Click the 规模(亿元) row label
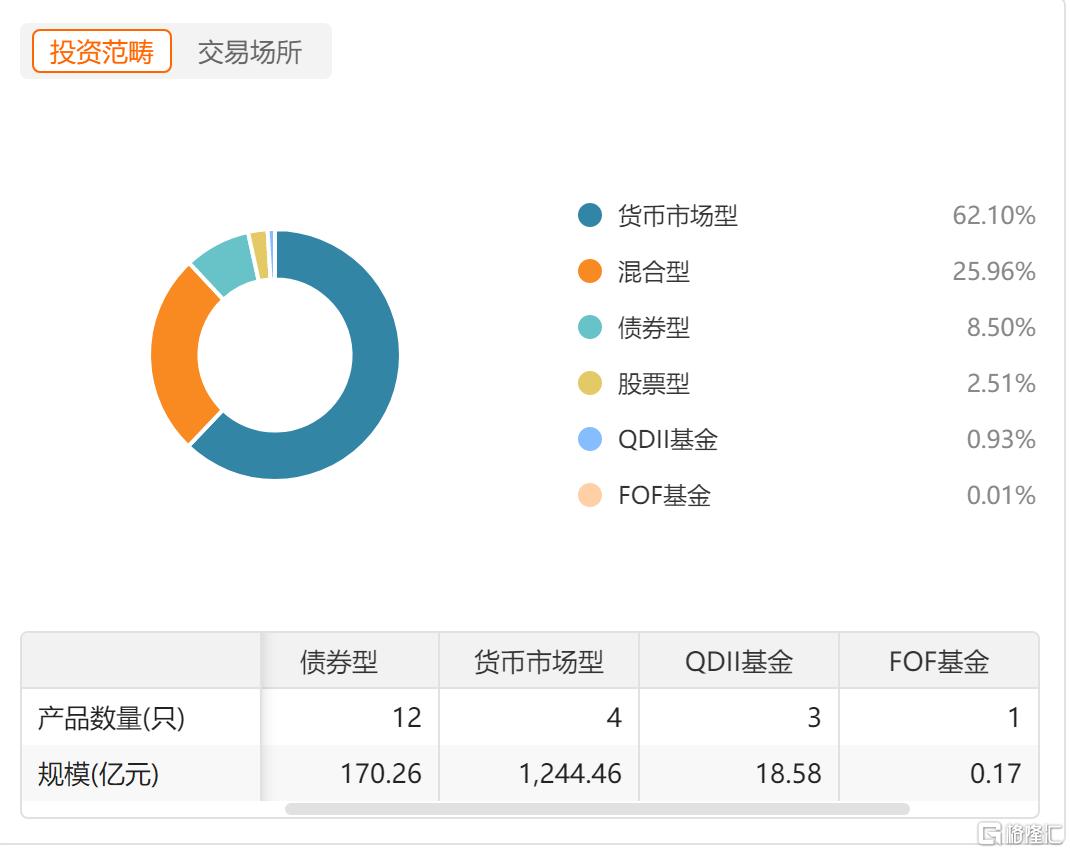 coord(98,774)
